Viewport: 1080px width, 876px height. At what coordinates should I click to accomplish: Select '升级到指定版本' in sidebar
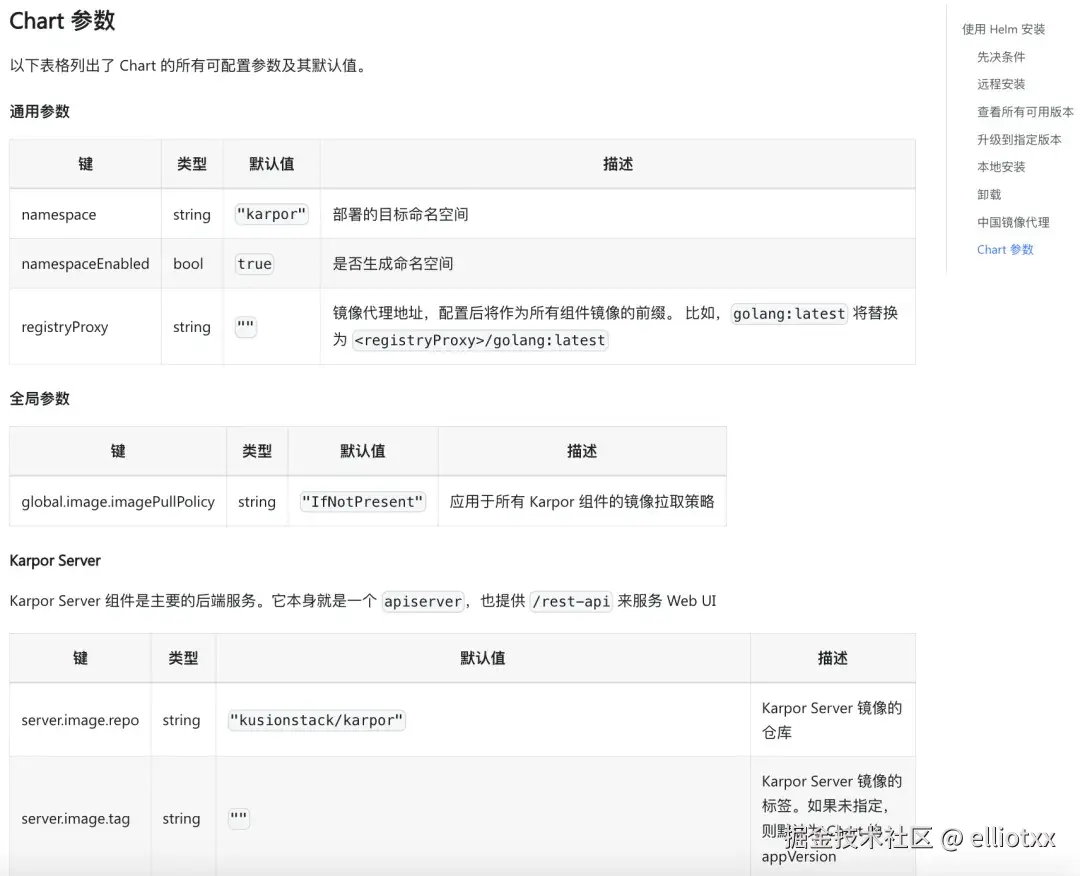pyautogui.click(x=1019, y=139)
